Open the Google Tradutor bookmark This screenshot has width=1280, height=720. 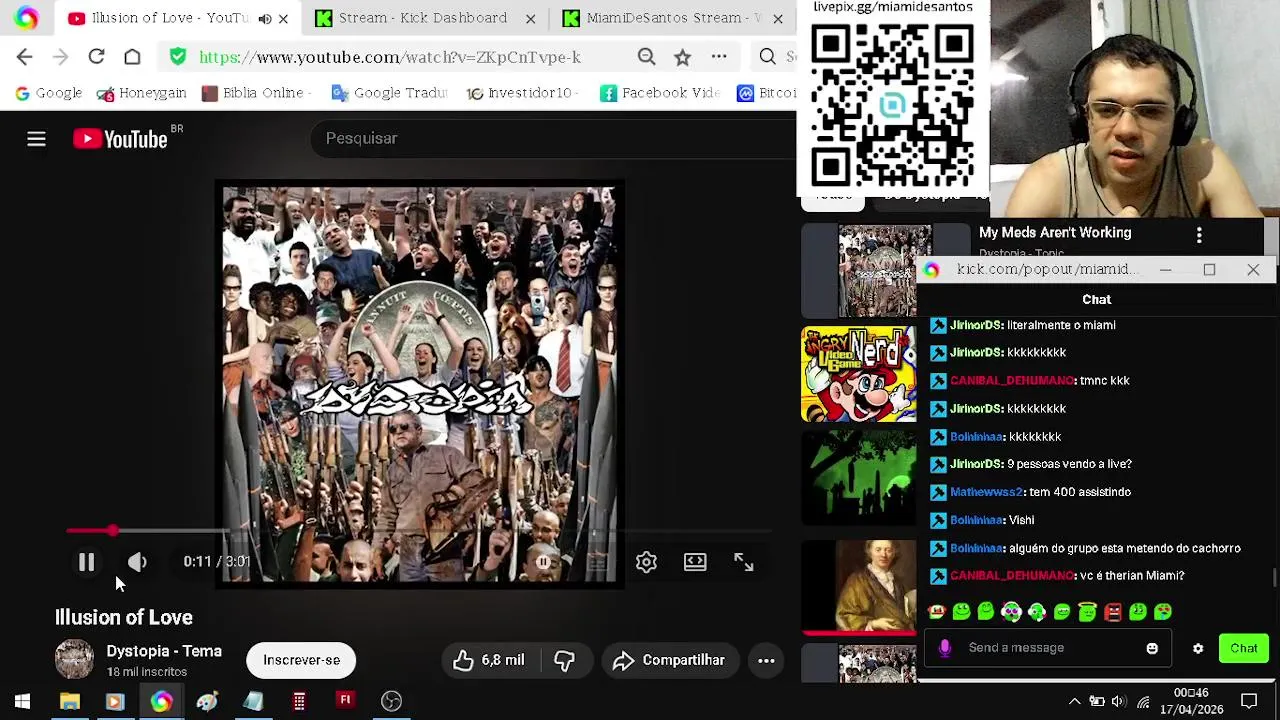click(x=389, y=93)
